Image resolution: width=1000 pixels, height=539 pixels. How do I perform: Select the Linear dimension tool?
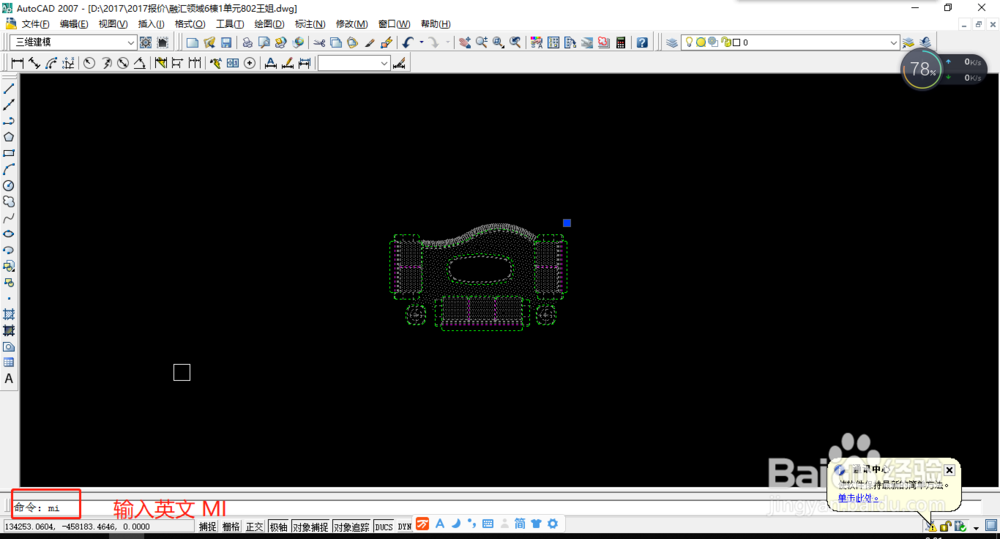point(17,63)
